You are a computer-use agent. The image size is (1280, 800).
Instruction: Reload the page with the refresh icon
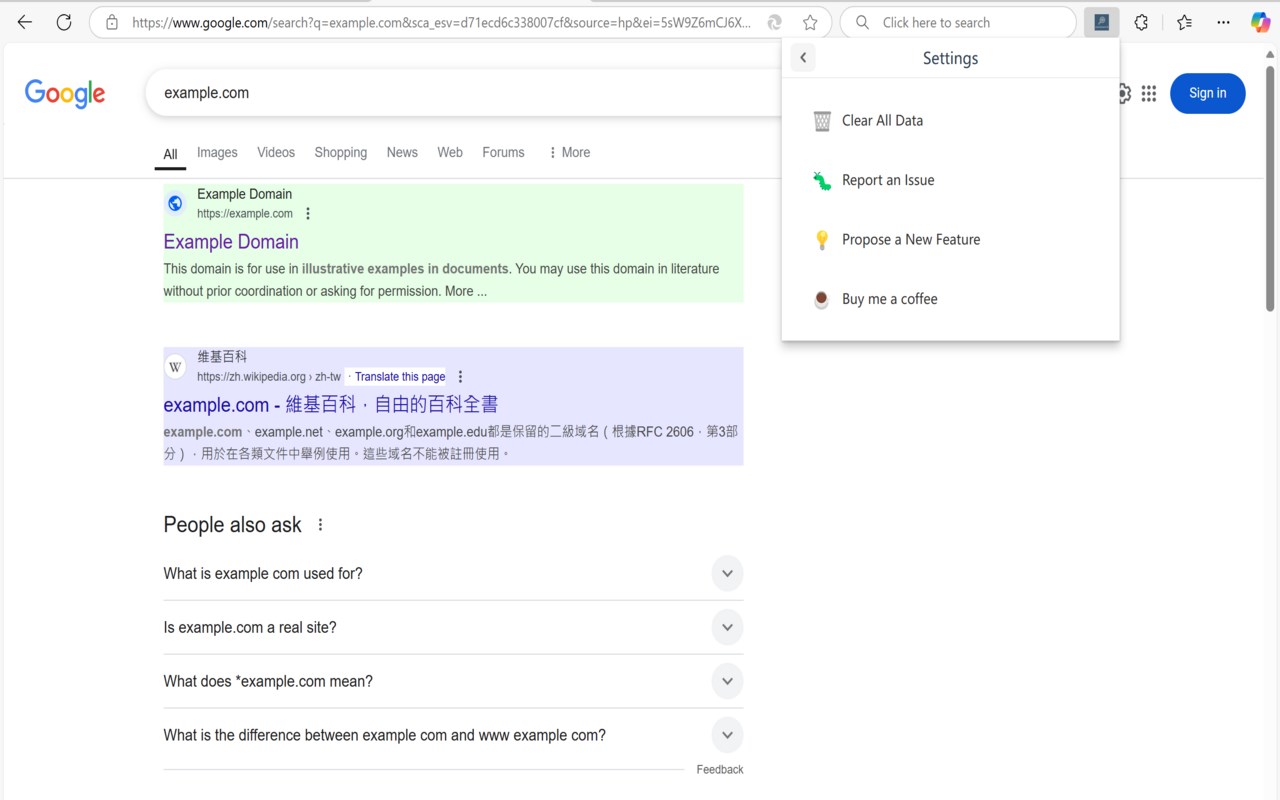click(x=64, y=22)
